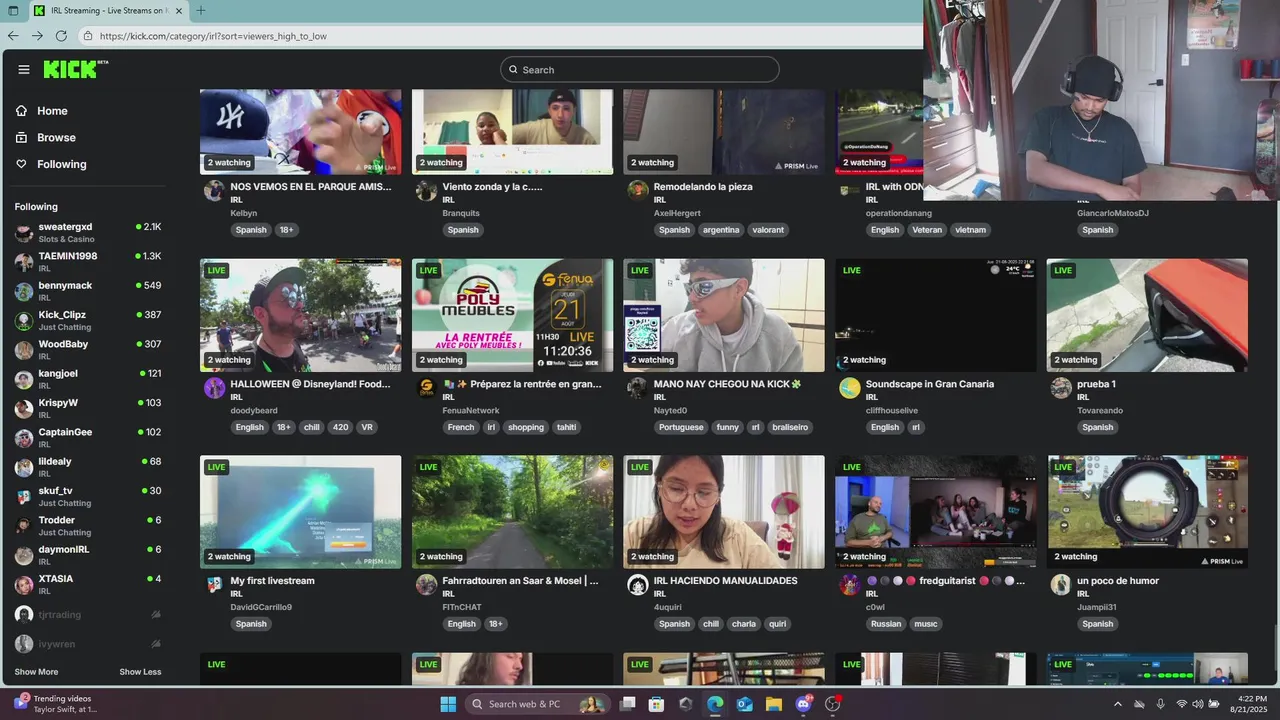
Task: Click the search magnifier icon
Action: [x=513, y=70]
